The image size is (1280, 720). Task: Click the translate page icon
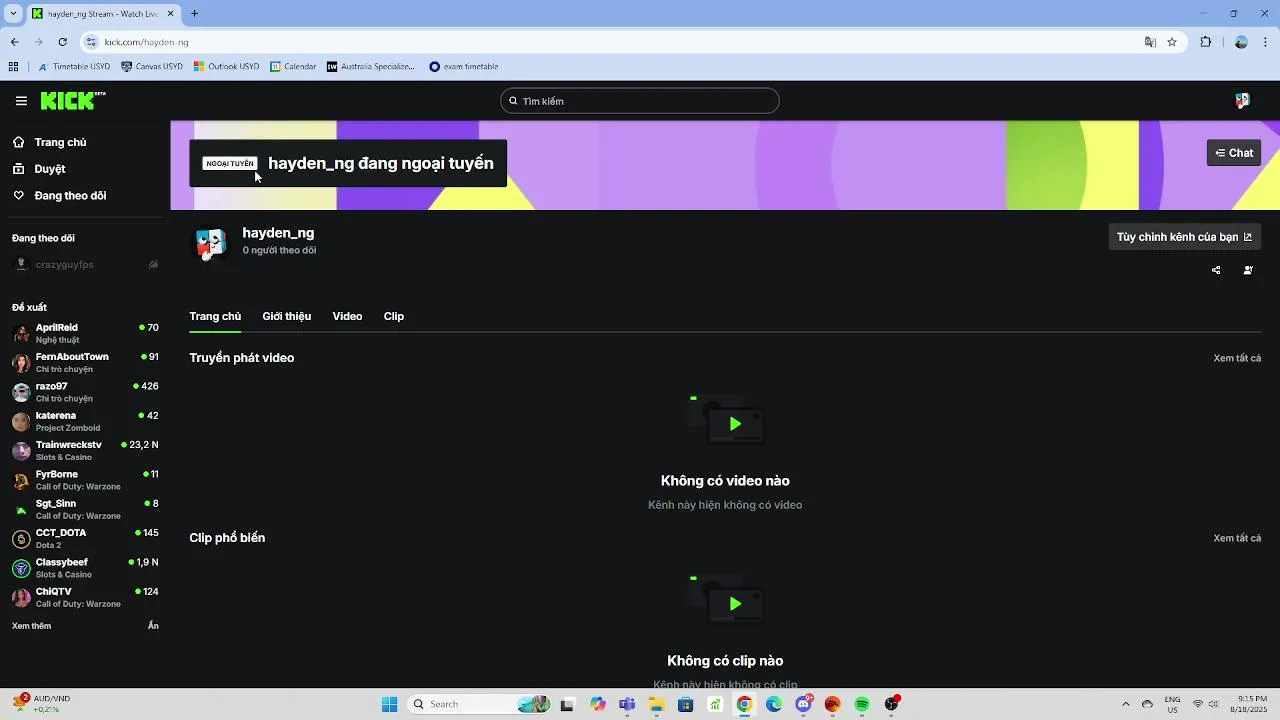pyautogui.click(x=1150, y=42)
